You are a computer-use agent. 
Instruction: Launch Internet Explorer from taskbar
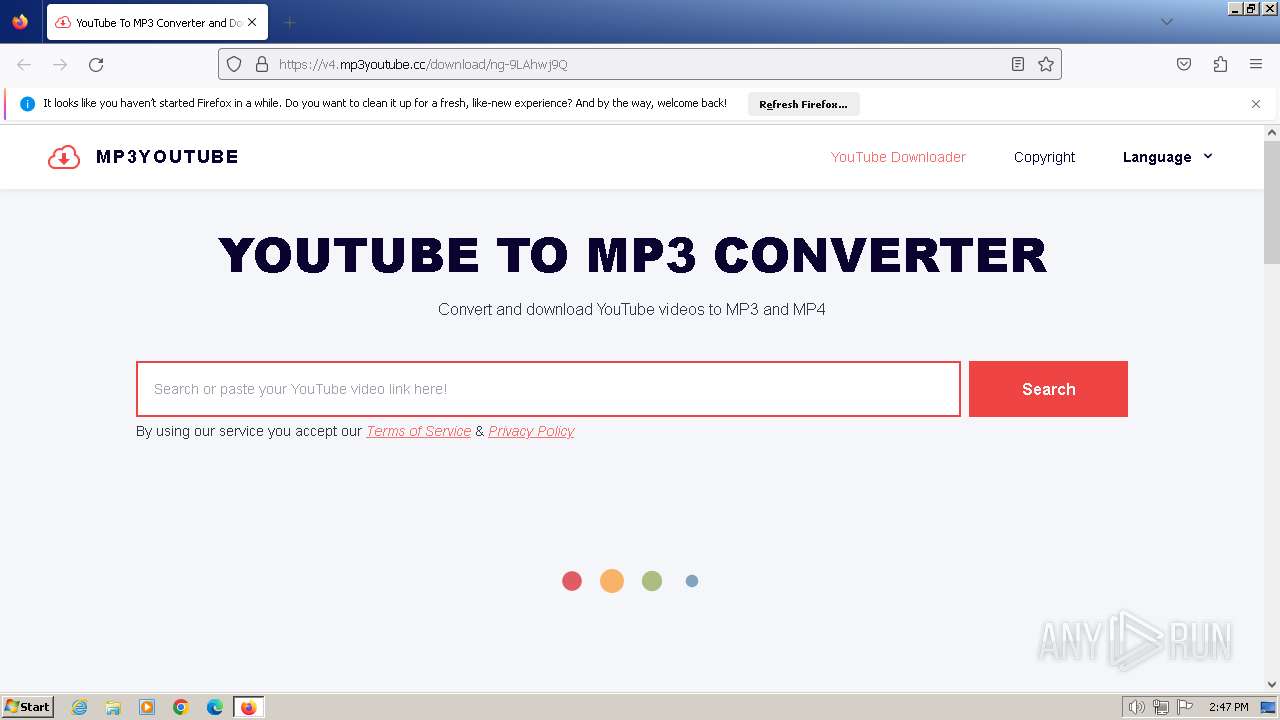tap(79, 707)
